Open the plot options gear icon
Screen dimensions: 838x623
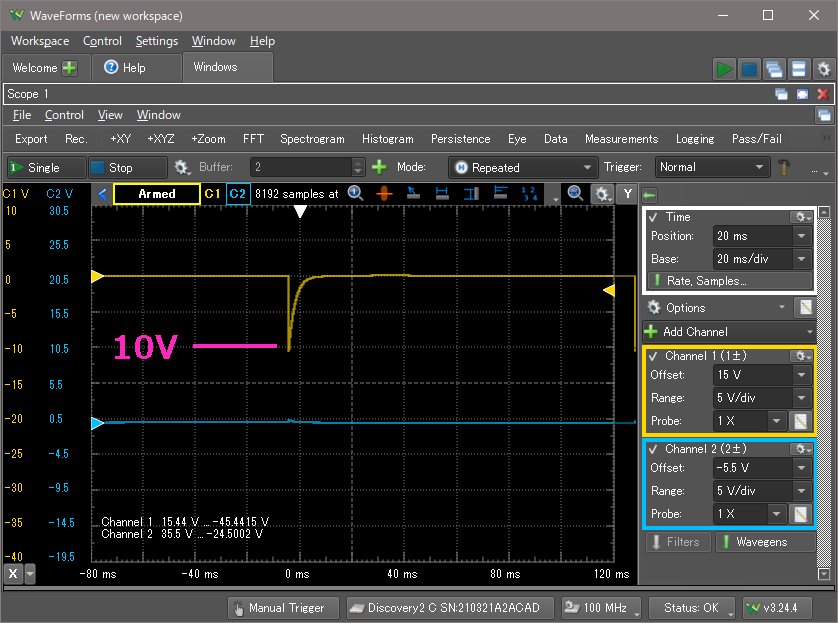(x=600, y=194)
